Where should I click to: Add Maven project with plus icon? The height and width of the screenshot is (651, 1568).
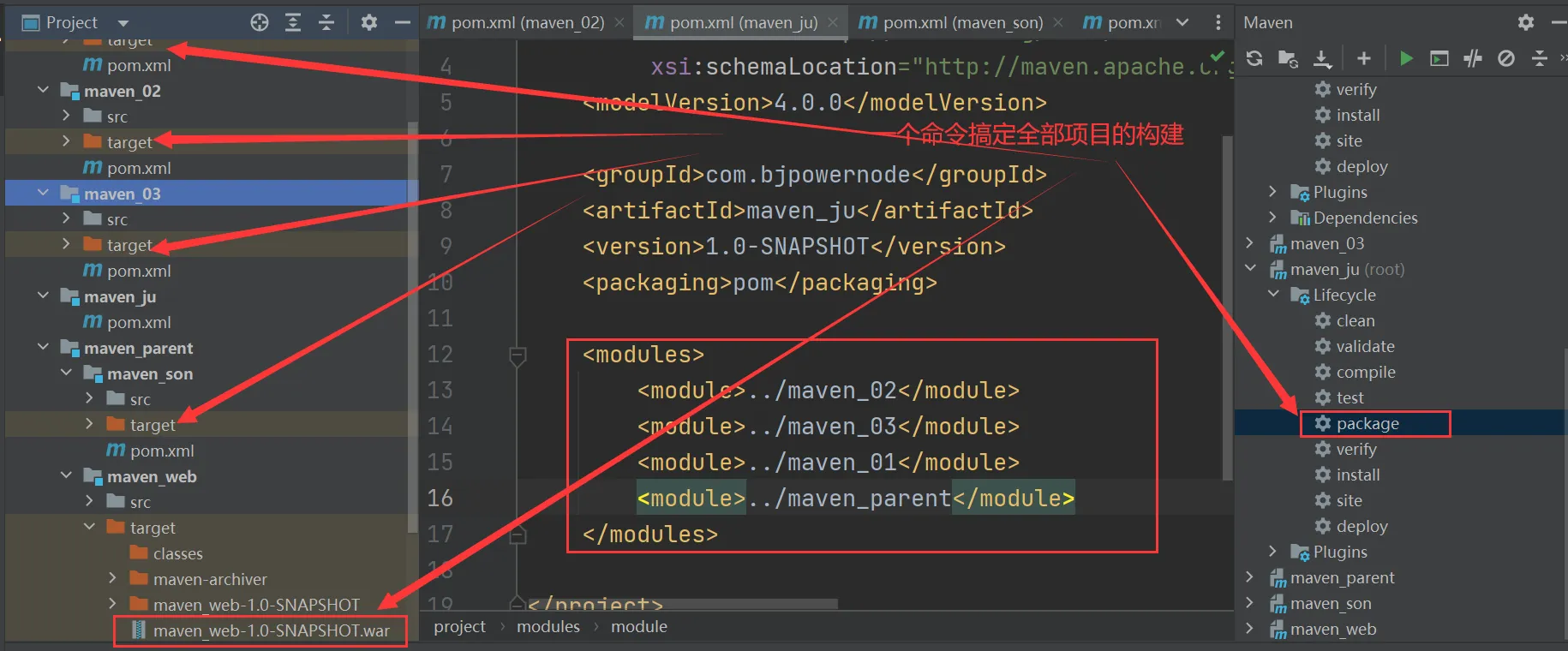(1364, 58)
